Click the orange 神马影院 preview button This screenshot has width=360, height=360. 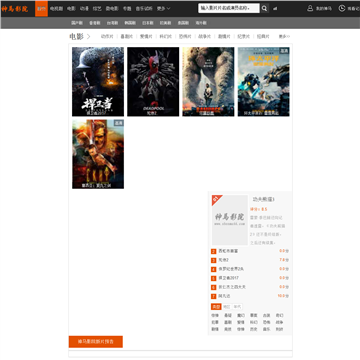coord(96,342)
